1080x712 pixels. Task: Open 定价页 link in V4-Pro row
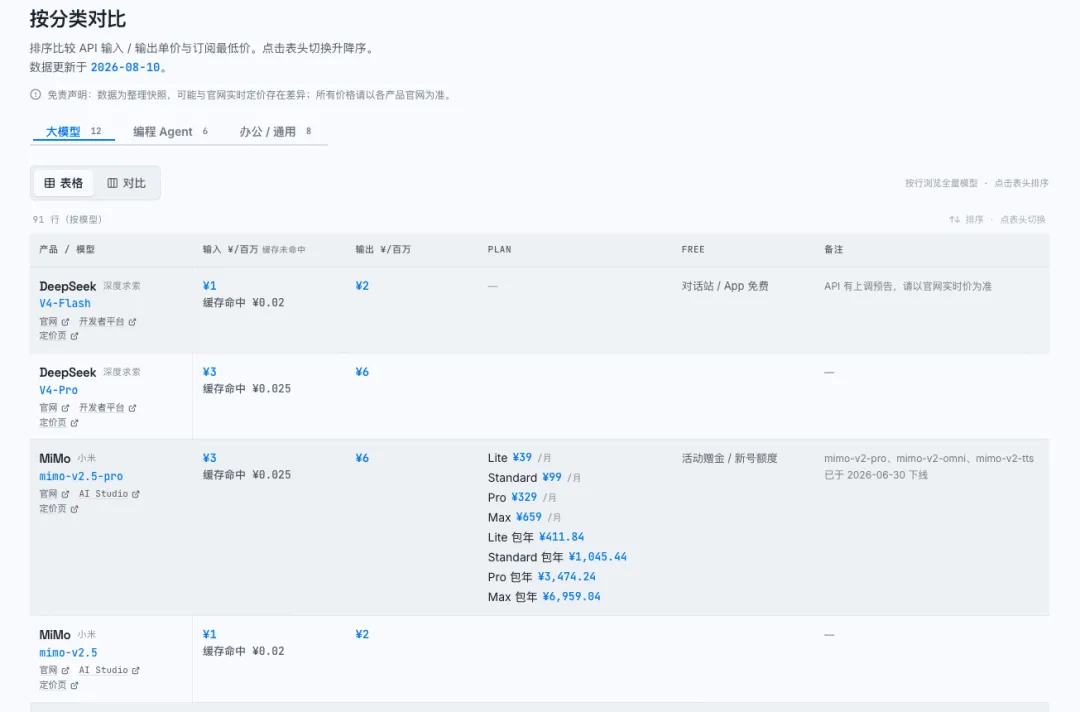(x=59, y=423)
